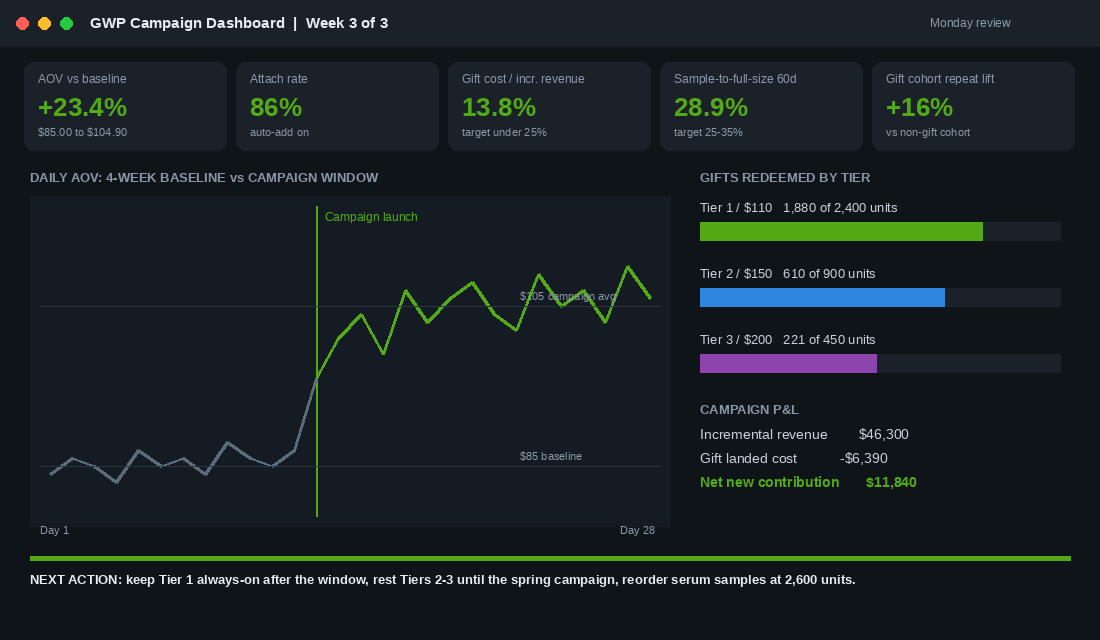
Task: Select the 28.9% conversion value
Action: 711,107
